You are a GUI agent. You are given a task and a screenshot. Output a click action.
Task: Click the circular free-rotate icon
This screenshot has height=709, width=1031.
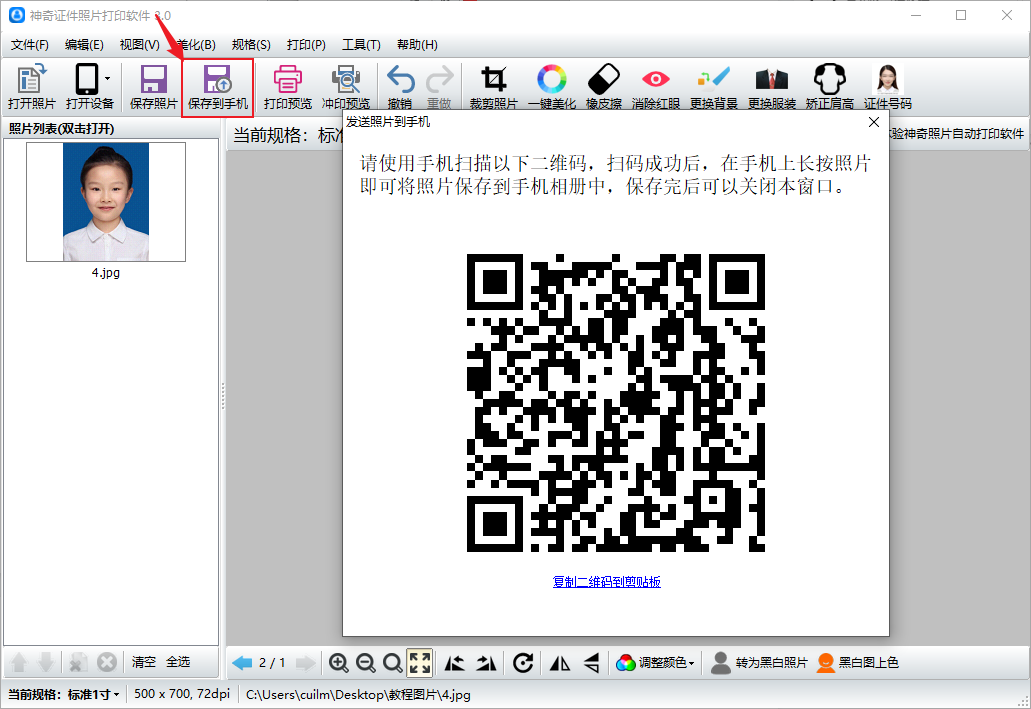523,663
